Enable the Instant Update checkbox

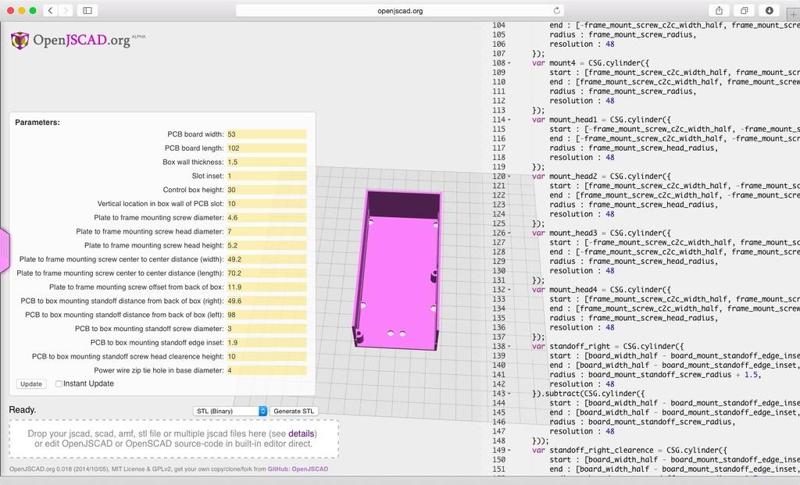pos(60,384)
